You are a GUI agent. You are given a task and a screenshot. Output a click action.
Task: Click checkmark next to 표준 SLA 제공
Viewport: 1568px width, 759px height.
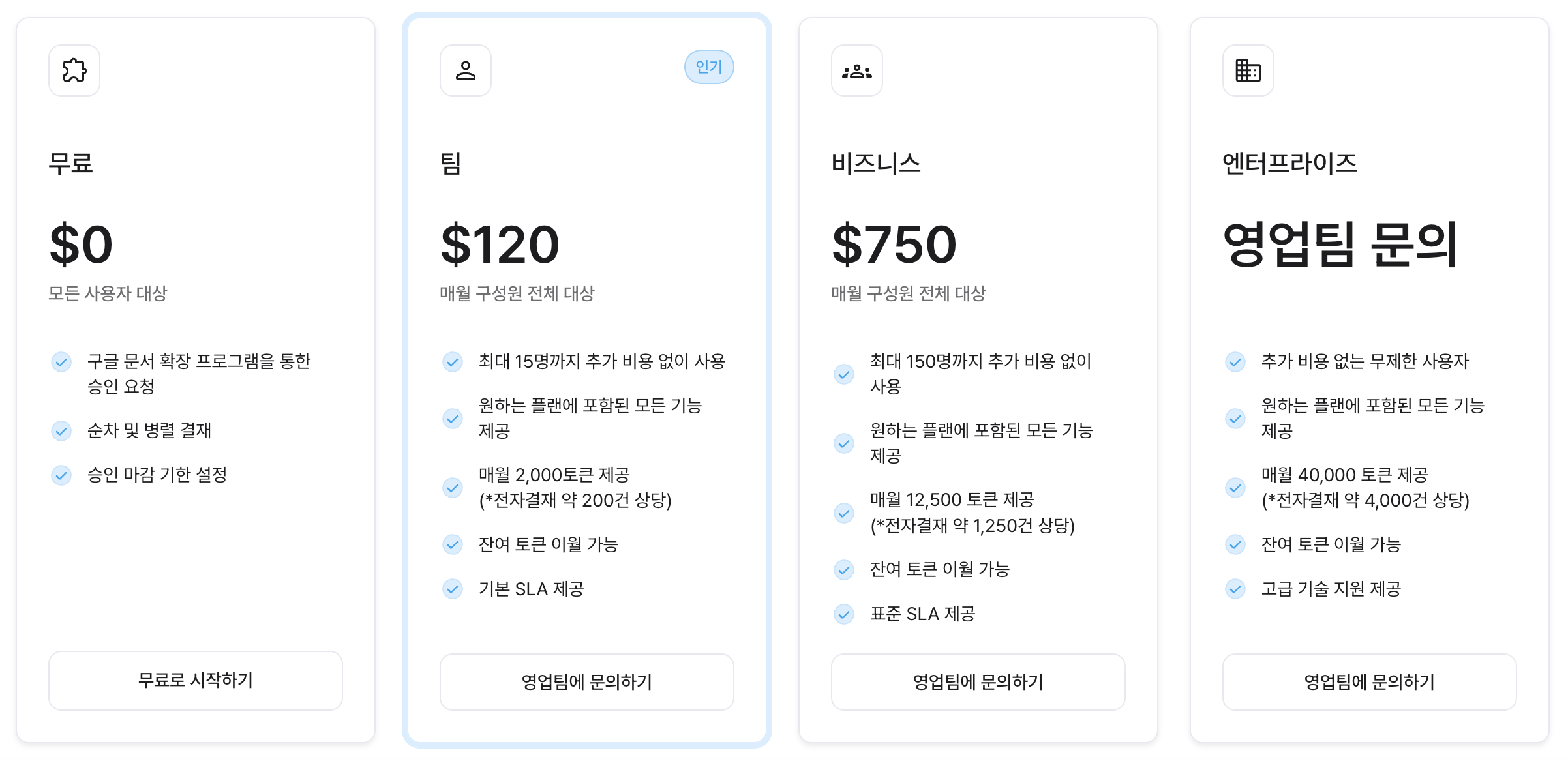point(844,614)
